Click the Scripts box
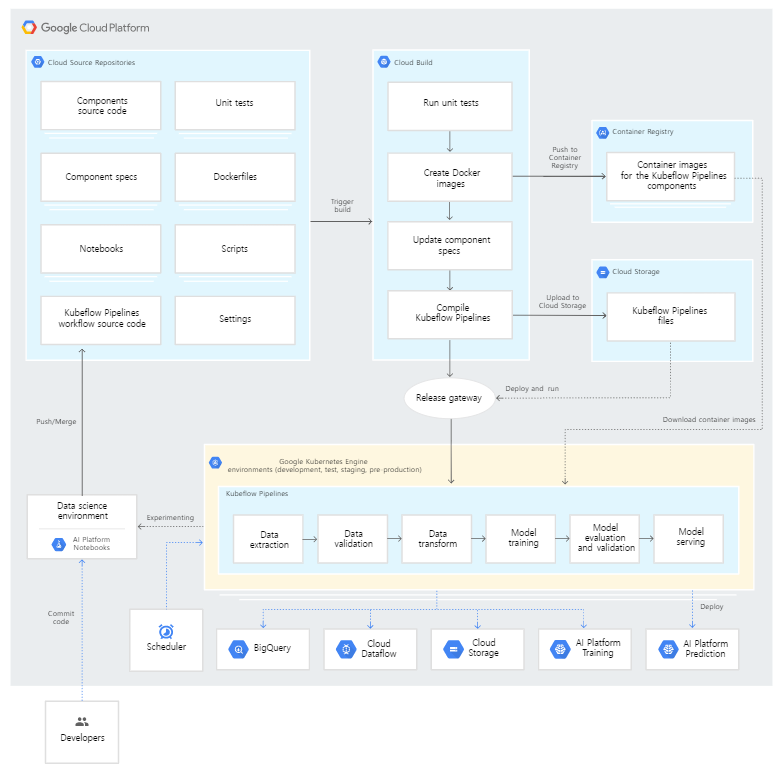 pyautogui.click(x=235, y=249)
